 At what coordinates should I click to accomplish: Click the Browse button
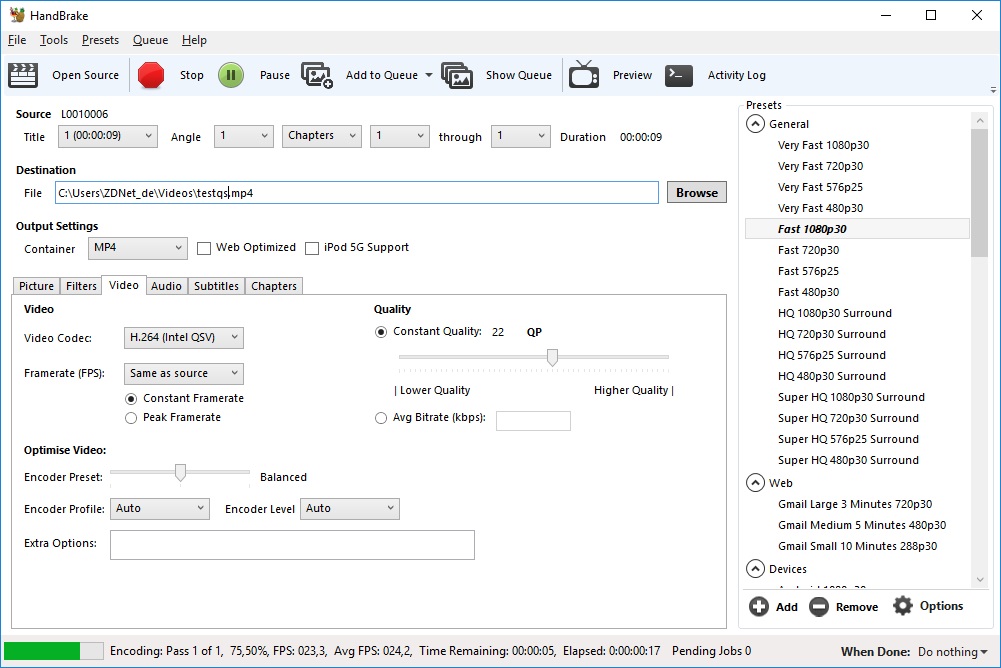point(696,193)
